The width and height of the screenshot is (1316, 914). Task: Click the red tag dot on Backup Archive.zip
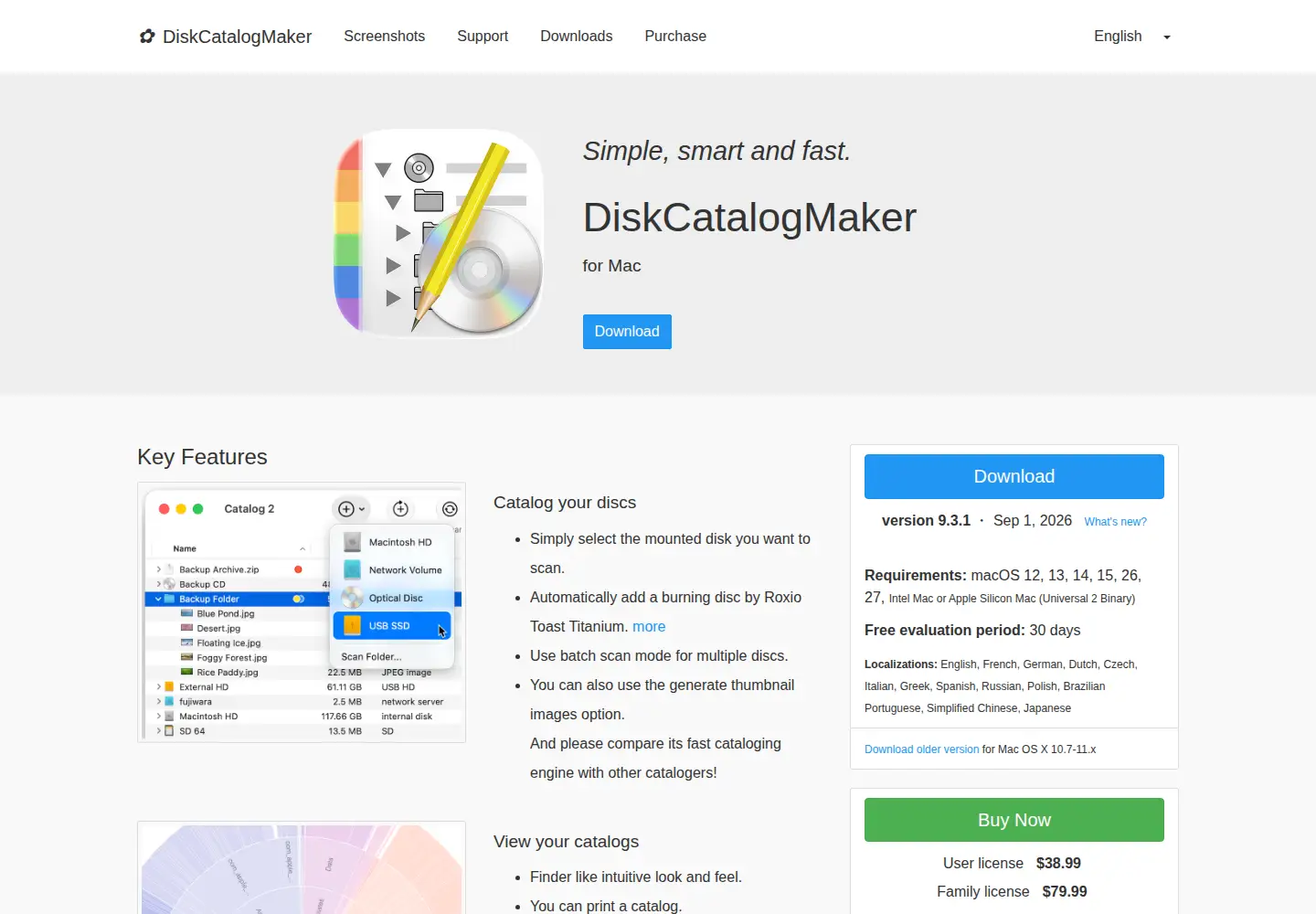tap(298, 569)
